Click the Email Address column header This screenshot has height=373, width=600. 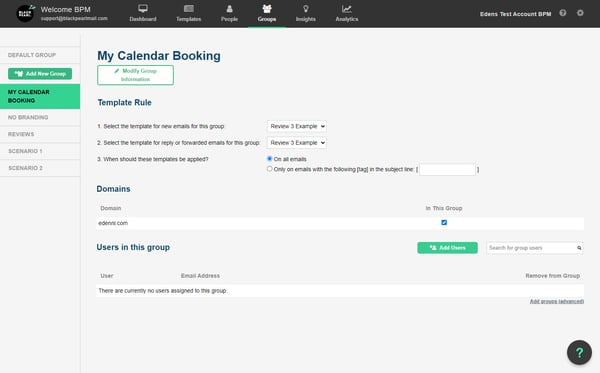[200, 276]
